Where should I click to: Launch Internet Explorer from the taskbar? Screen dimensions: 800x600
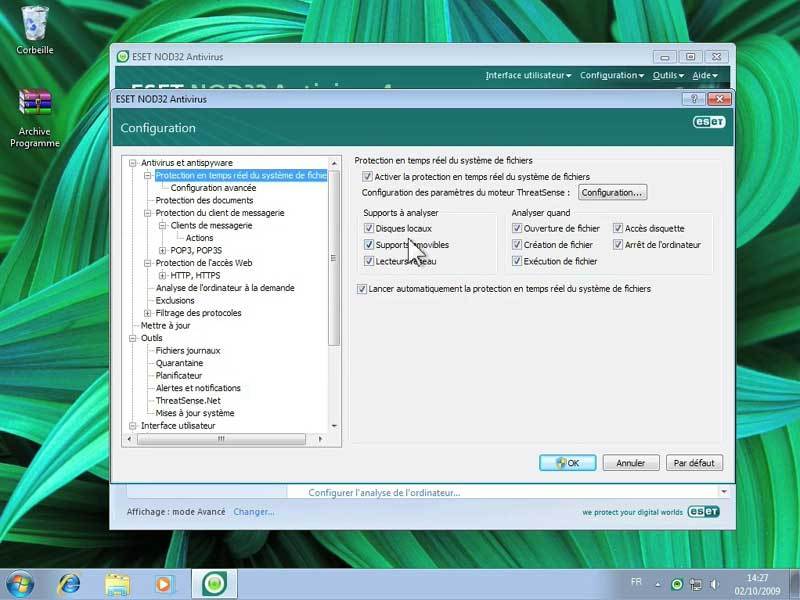point(69,584)
